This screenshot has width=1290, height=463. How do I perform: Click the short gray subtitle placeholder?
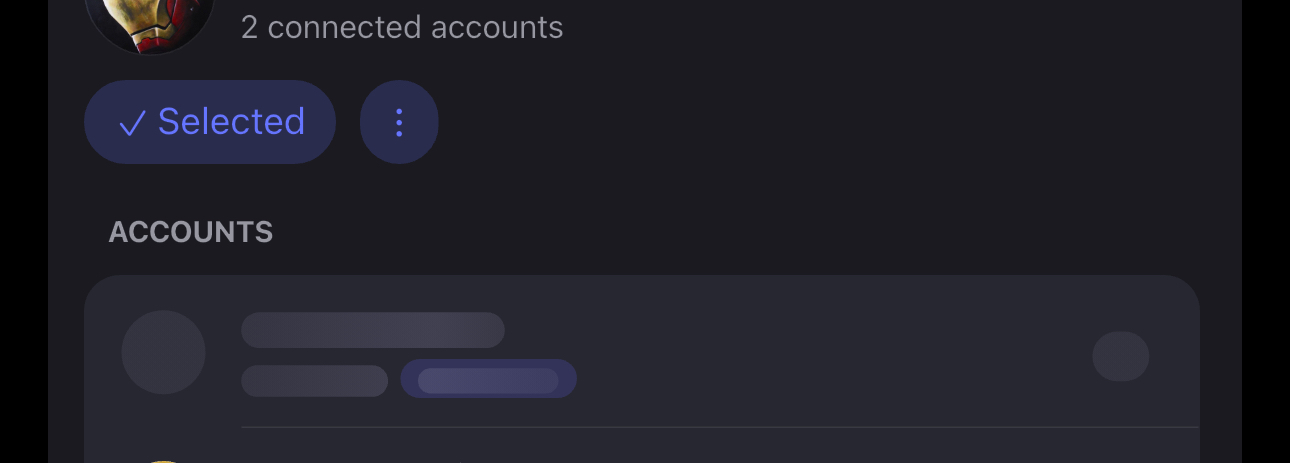pyautogui.click(x=314, y=380)
